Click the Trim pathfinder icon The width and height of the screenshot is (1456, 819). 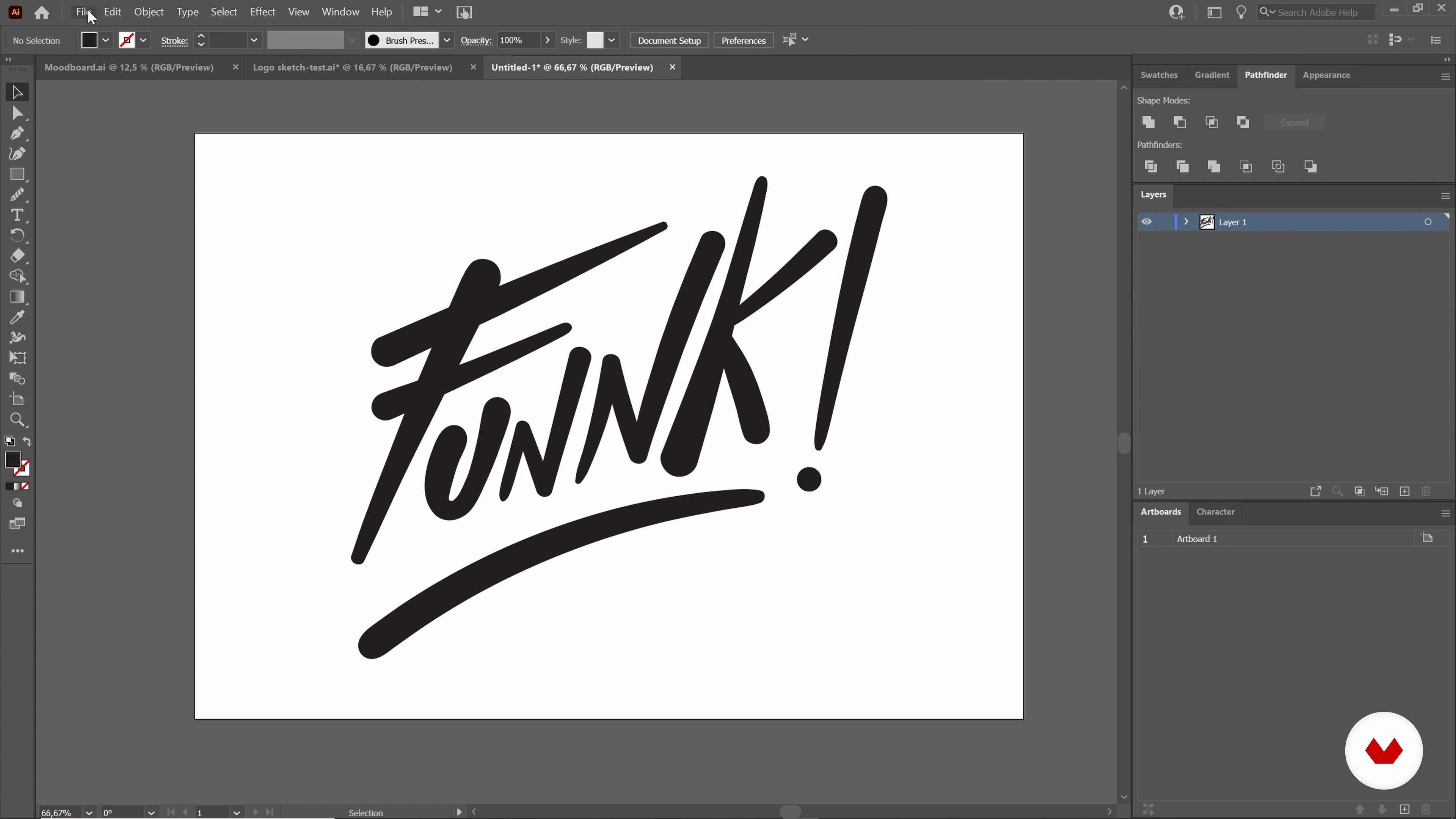click(x=1183, y=167)
